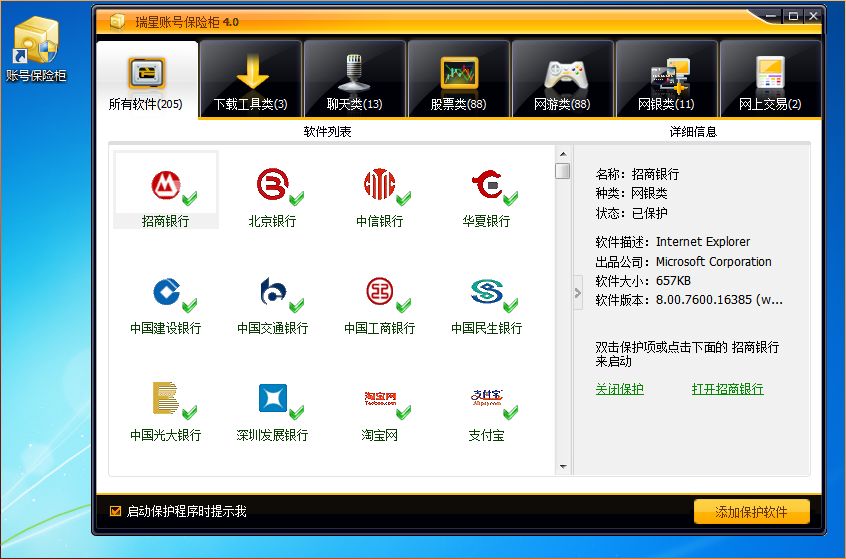Screen dimensions: 846x559
Task: Open the 网银类(11) tab
Action: tap(666, 79)
